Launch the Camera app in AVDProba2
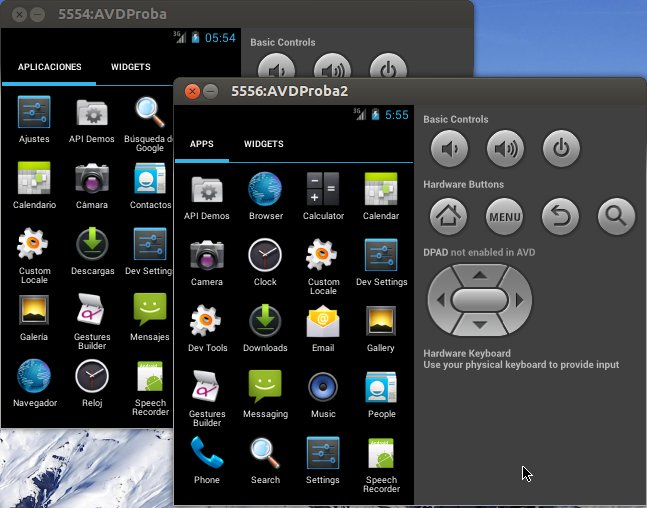This screenshot has width=647, height=508. coord(207,262)
